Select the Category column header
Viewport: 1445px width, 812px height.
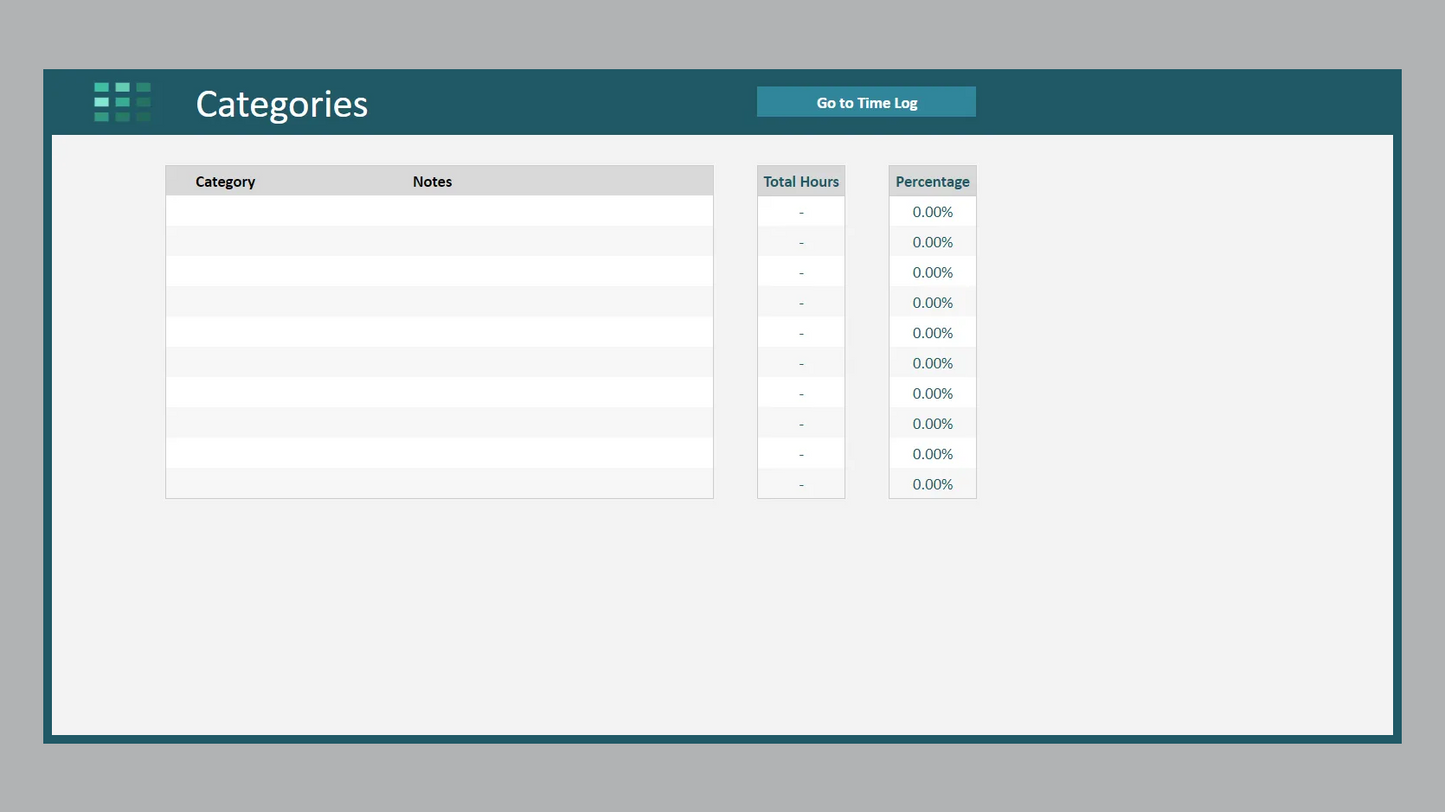(x=225, y=182)
